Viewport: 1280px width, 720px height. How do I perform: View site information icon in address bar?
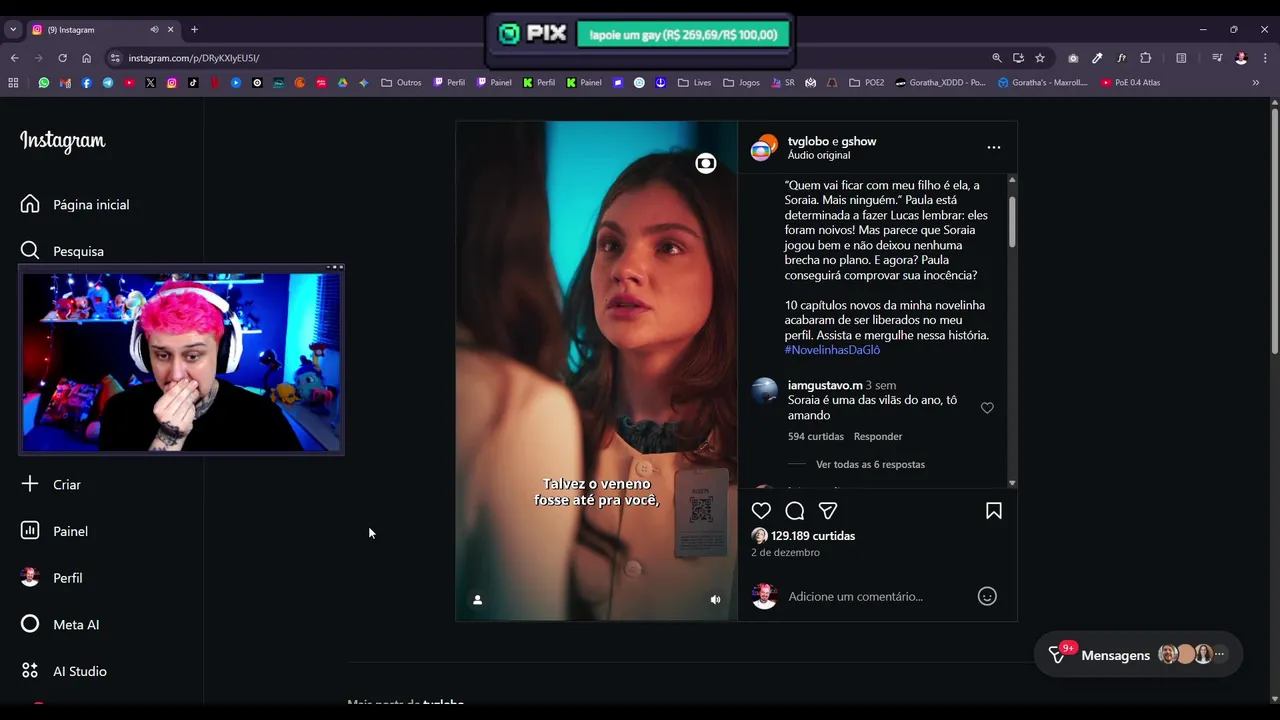[115, 58]
